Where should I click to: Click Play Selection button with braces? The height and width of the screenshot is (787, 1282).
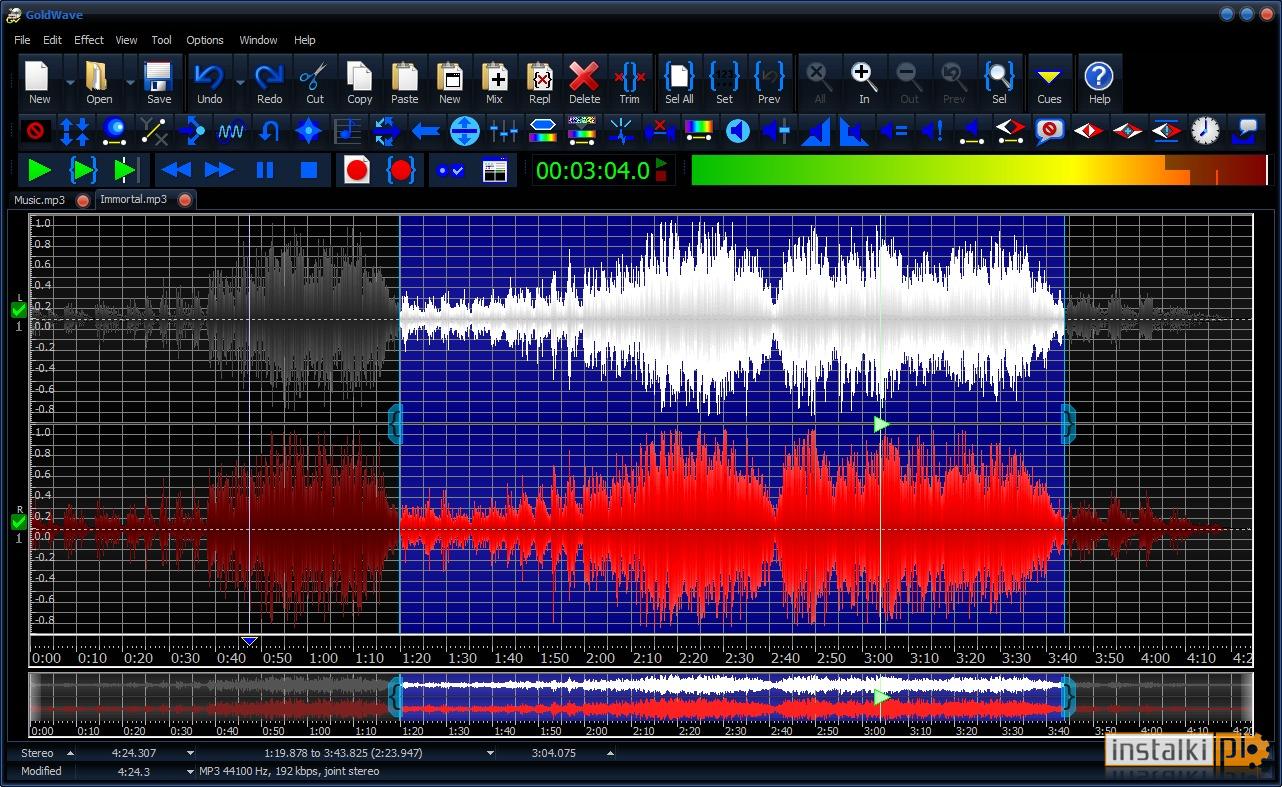83,170
